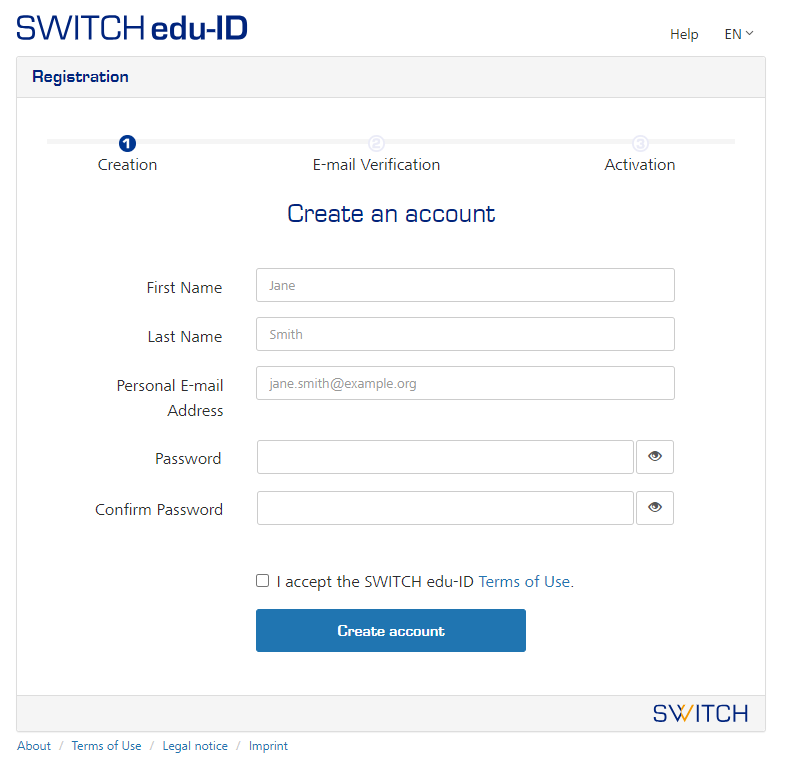788x766 pixels.
Task: Accept the SWITCH edu-ID Terms checkbox
Action: click(263, 580)
